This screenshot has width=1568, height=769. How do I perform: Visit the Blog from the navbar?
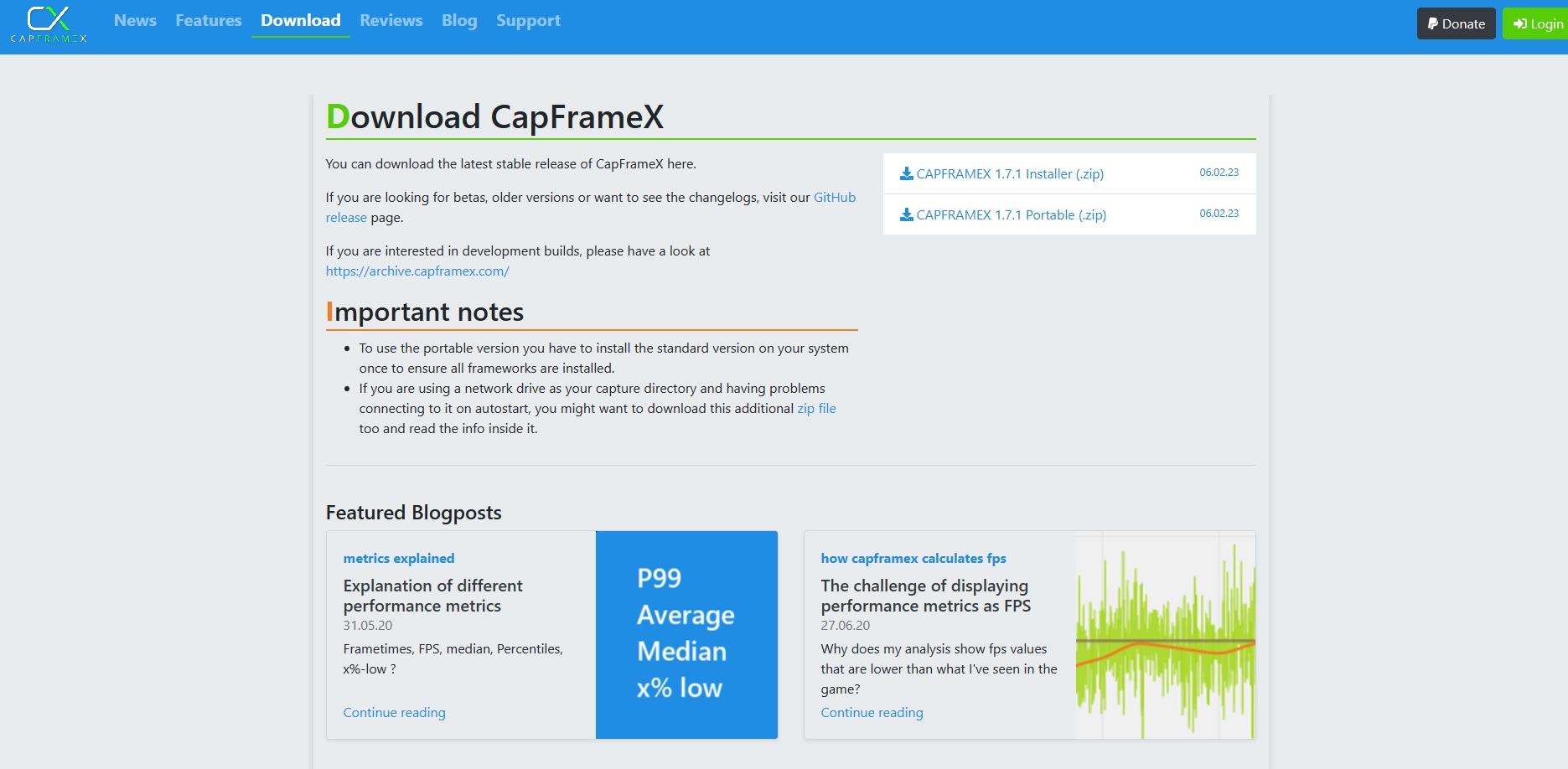coord(459,20)
